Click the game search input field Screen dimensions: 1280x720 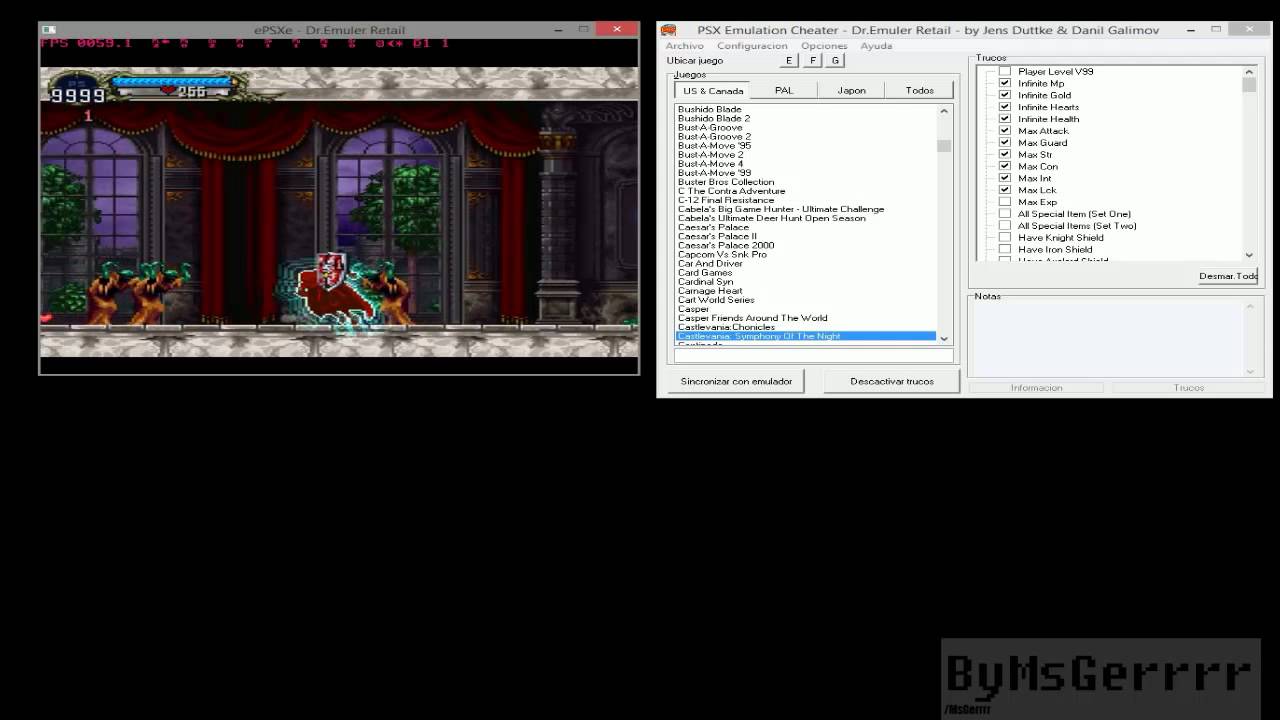(x=813, y=355)
